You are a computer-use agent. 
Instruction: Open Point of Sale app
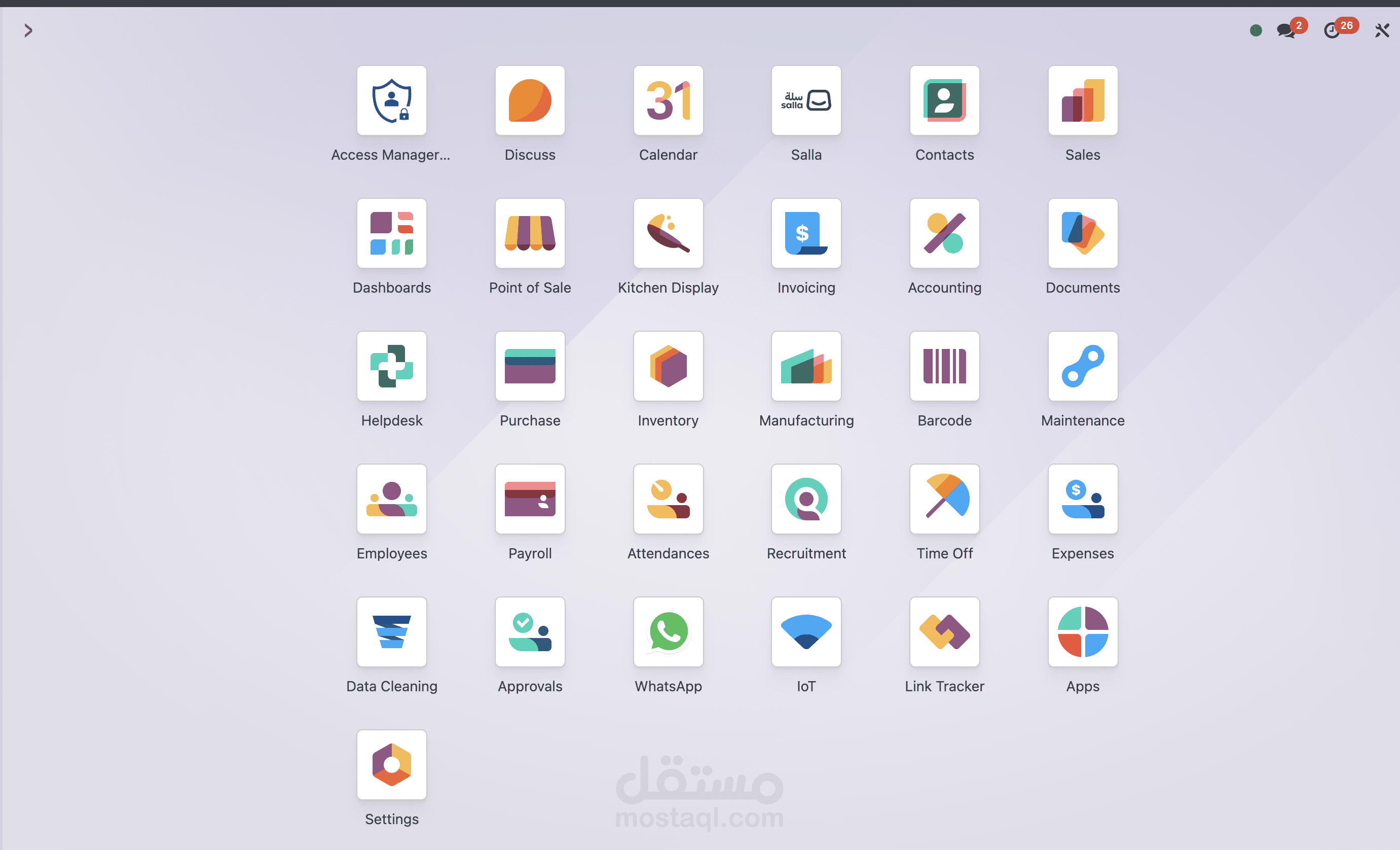coord(530,233)
